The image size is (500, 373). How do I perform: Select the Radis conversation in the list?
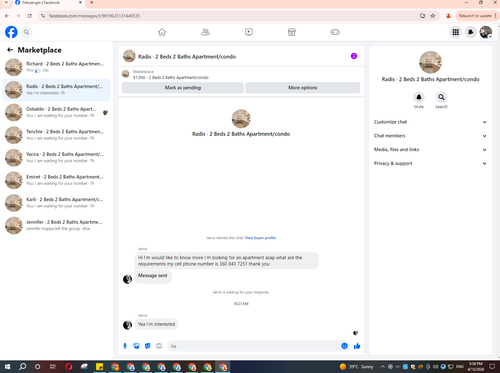[56, 90]
